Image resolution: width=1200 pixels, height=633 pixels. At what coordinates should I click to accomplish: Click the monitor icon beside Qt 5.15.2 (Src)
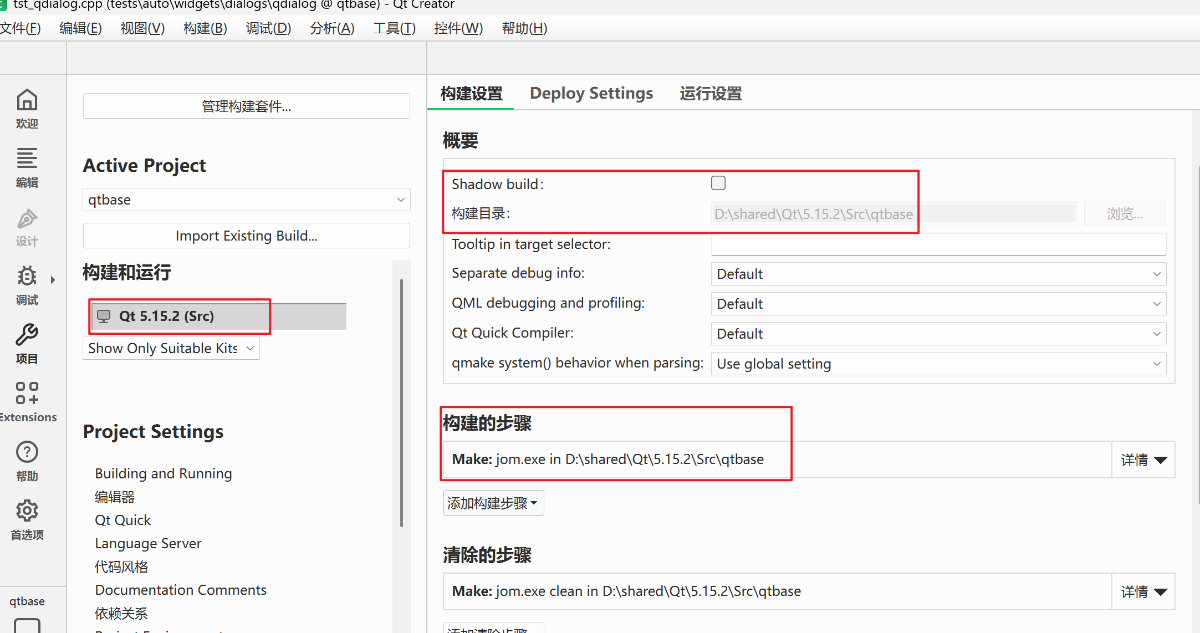point(103,316)
